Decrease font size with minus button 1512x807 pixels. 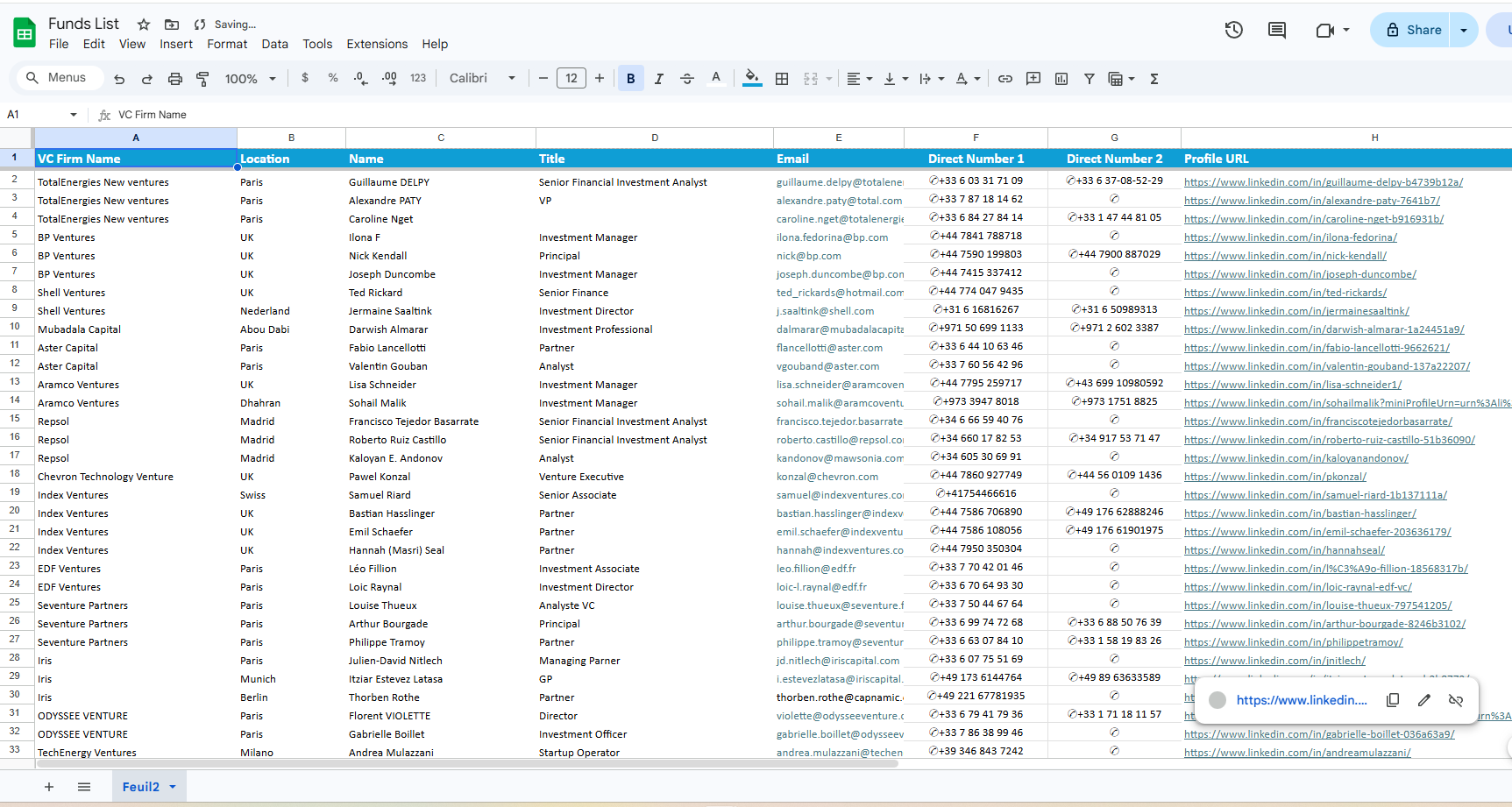543,79
